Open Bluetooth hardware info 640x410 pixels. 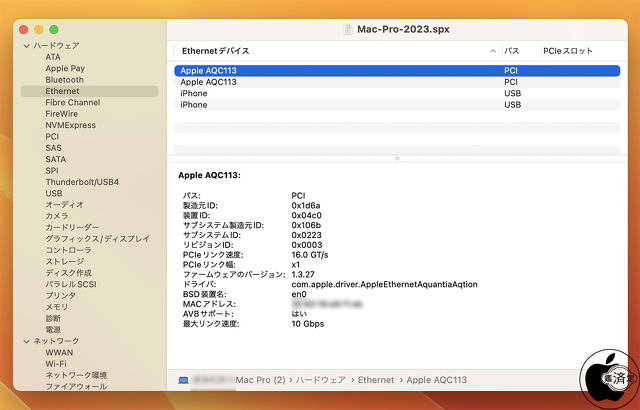click(64, 80)
